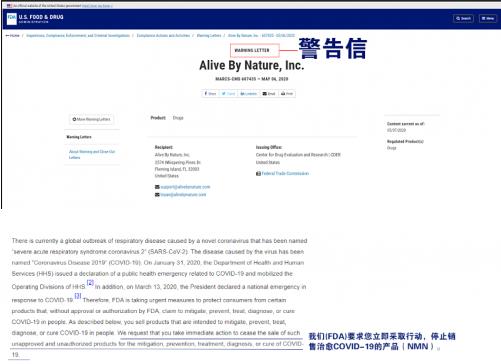Click the icon beside Federal Trade Commission
This screenshot has width=501, height=364.
(258, 174)
